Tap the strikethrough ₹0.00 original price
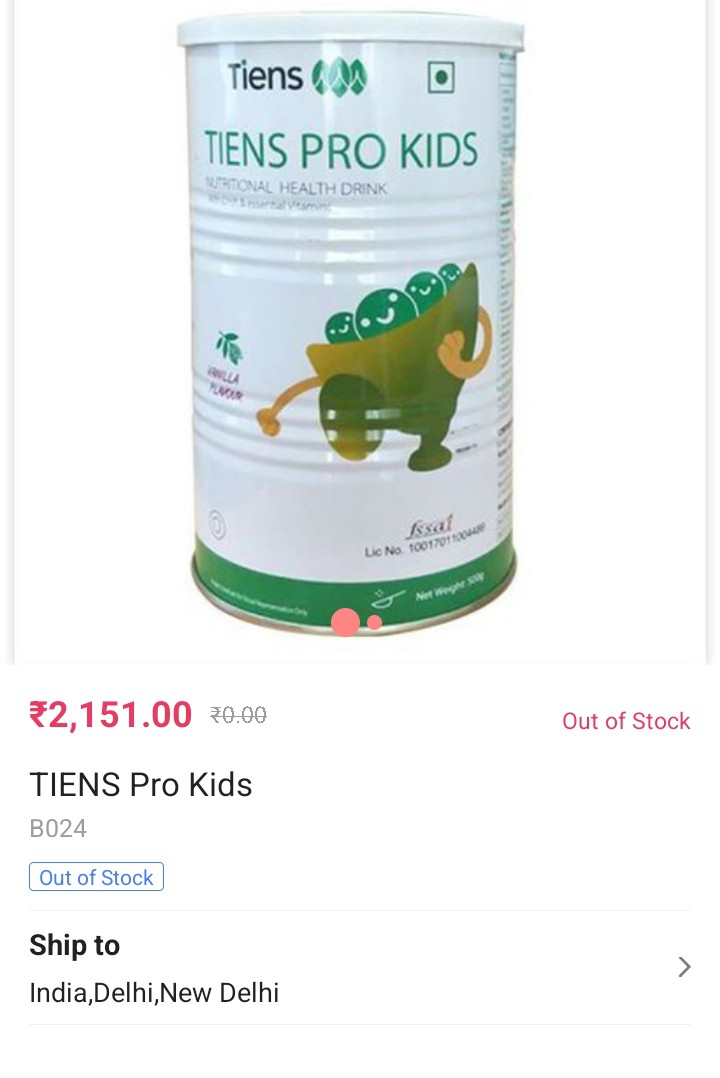720x1078 pixels. [x=238, y=715]
